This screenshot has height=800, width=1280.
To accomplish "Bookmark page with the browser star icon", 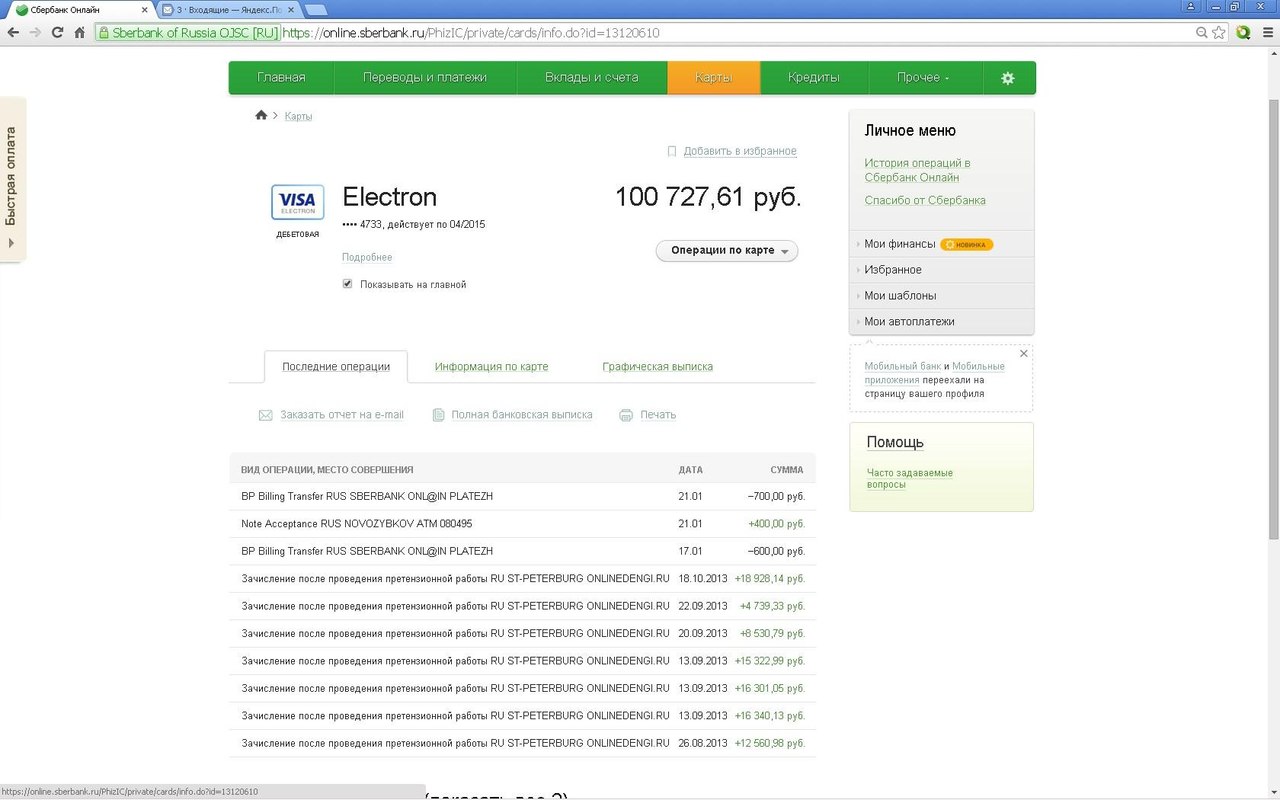I will 1218,32.
